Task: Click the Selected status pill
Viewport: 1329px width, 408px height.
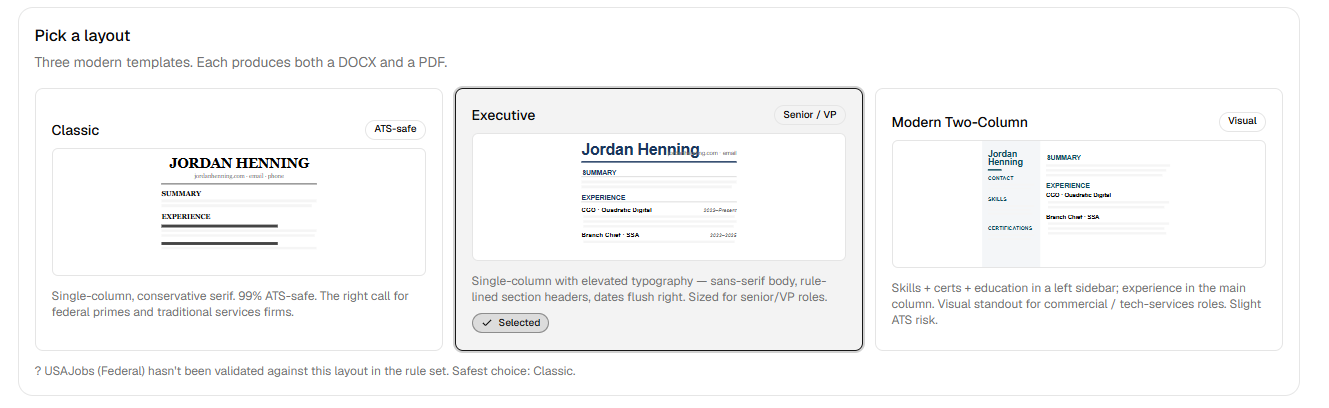Action: (x=510, y=323)
